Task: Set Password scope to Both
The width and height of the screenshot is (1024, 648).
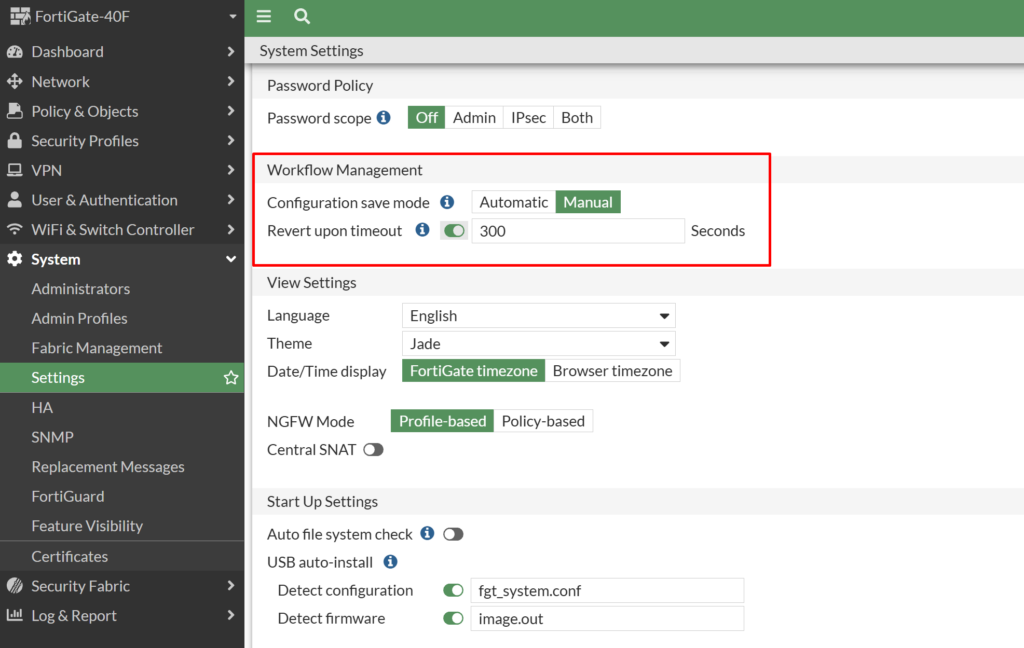Action: click(577, 118)
